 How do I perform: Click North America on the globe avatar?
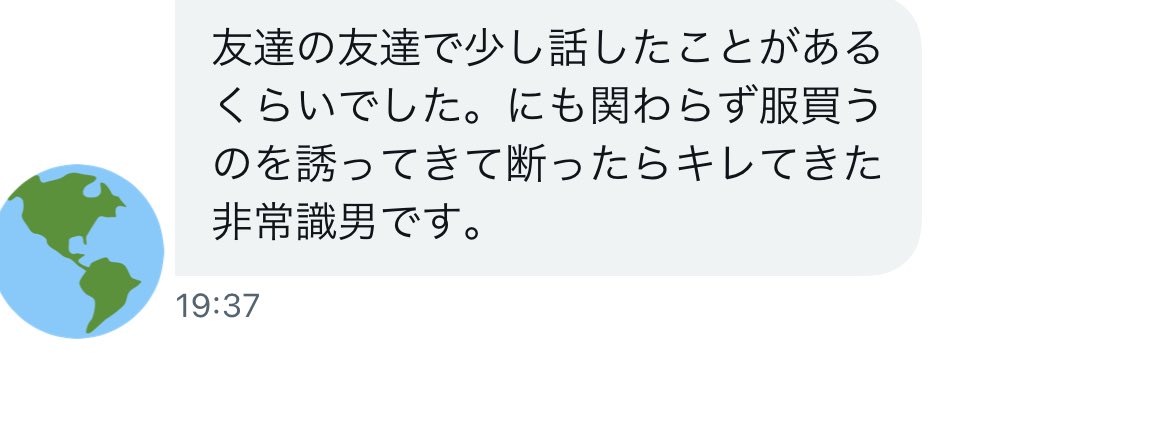63,209
